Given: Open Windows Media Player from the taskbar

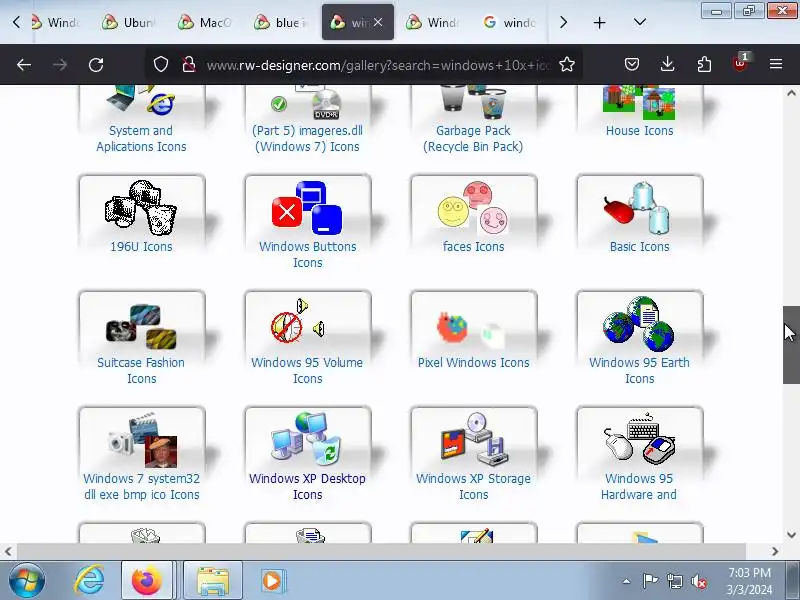Looking at the screenshot, I should (x=272, y=581).
